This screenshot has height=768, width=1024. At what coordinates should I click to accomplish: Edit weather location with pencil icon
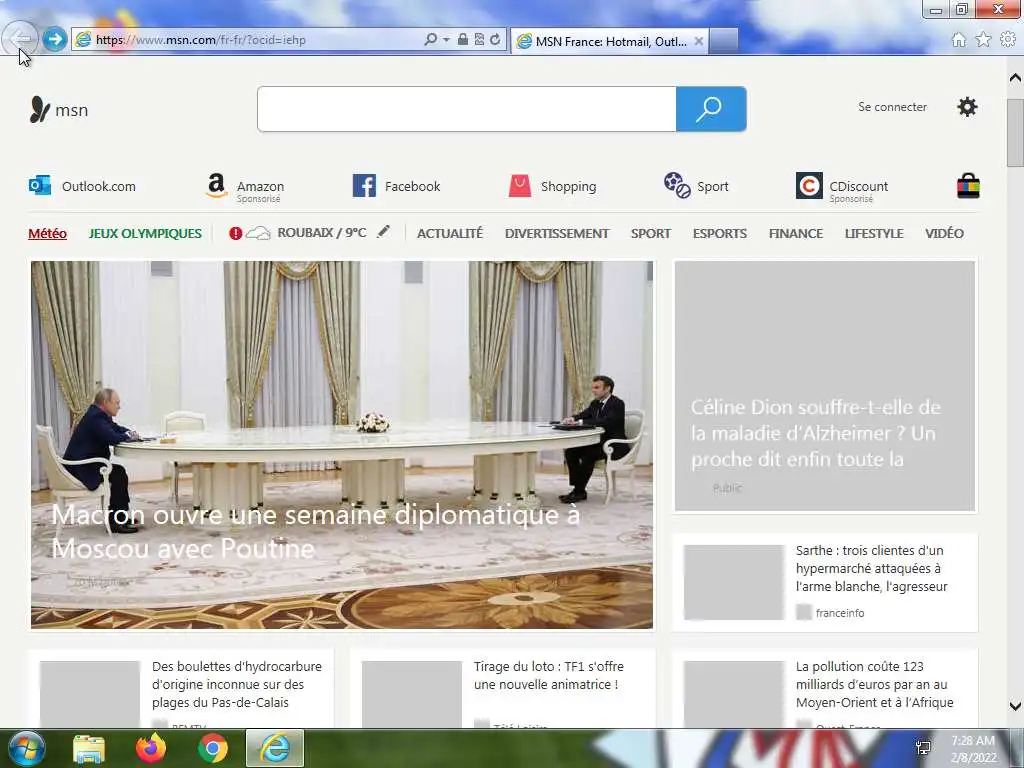[x=383, y=232]
